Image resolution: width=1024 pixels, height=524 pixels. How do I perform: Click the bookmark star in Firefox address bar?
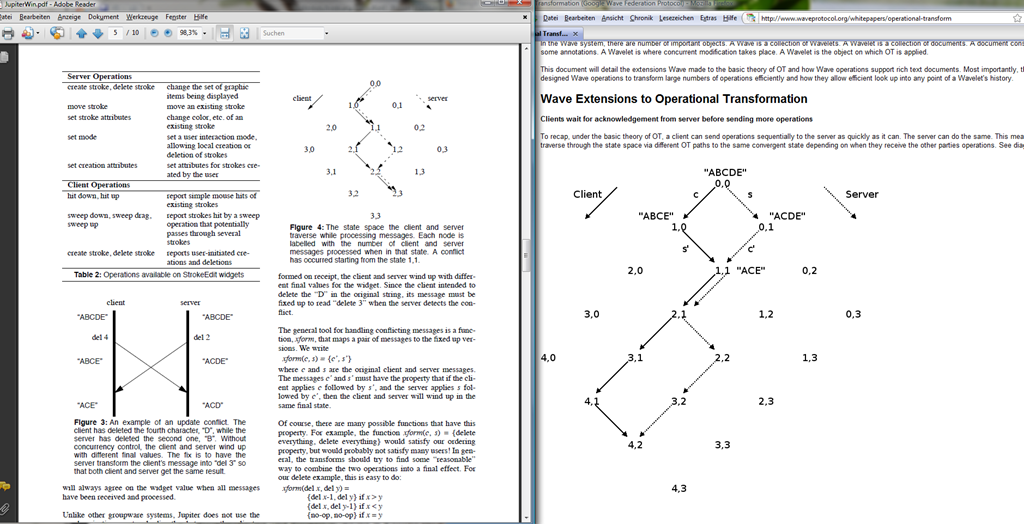tap(1016, 18)
